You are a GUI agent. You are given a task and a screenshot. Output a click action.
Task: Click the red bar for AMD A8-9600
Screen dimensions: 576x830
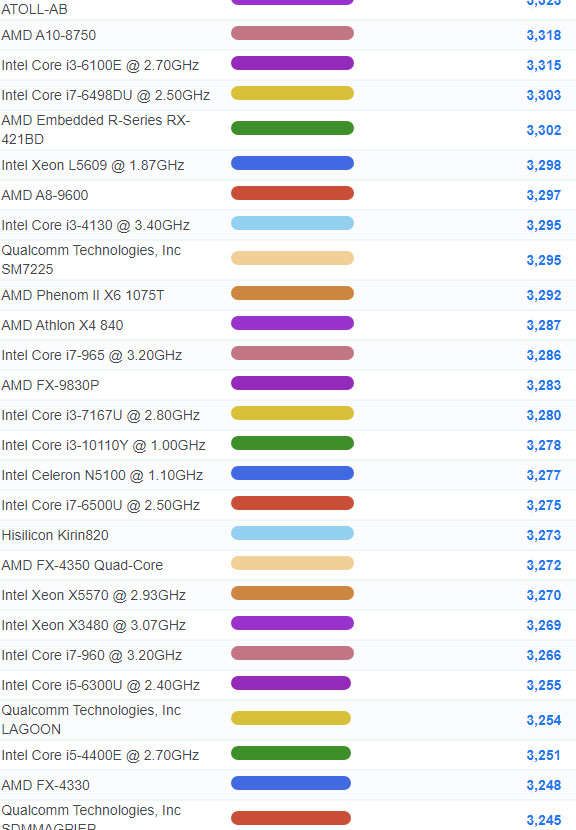point(292,193)
